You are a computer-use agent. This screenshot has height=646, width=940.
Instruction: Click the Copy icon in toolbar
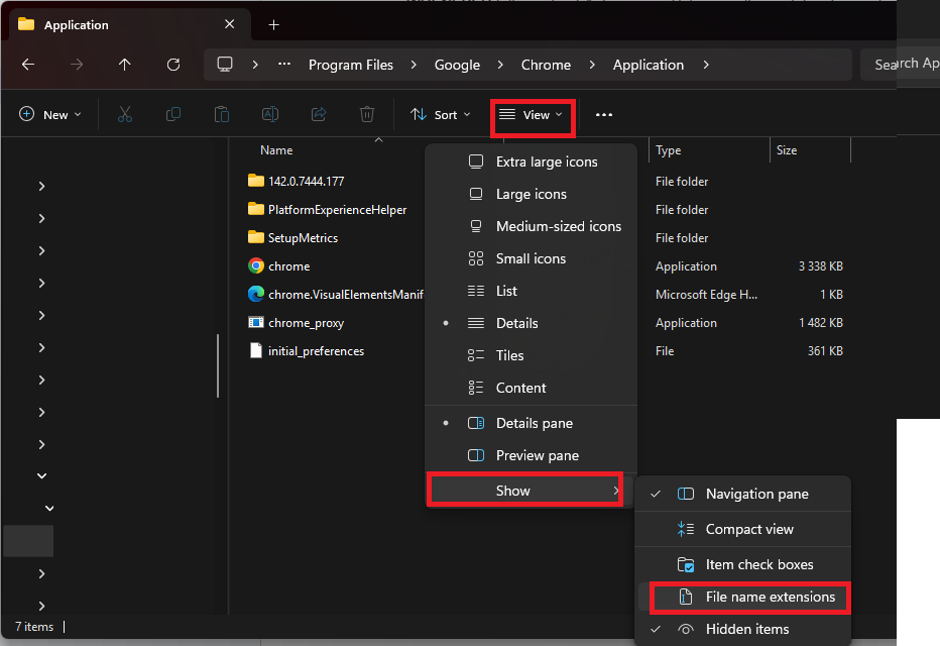coord(173,114)
